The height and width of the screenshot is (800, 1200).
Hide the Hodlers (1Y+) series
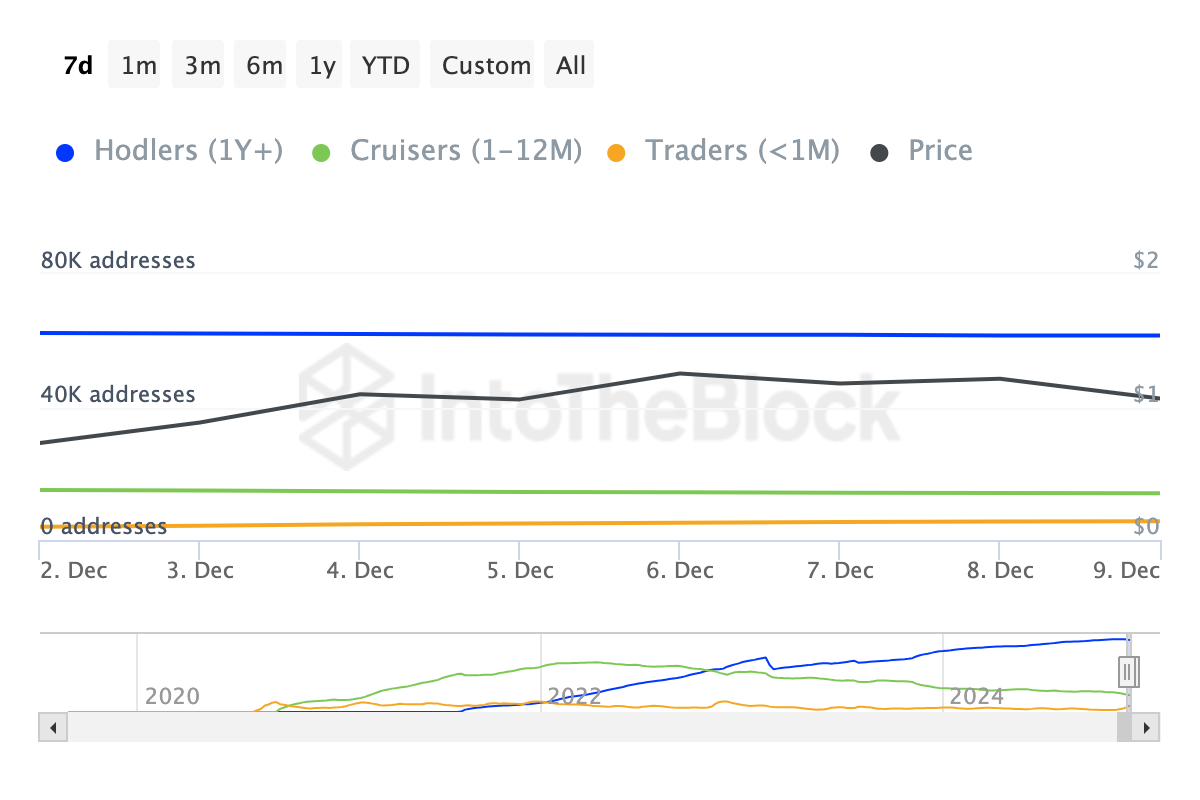[188, 151]
